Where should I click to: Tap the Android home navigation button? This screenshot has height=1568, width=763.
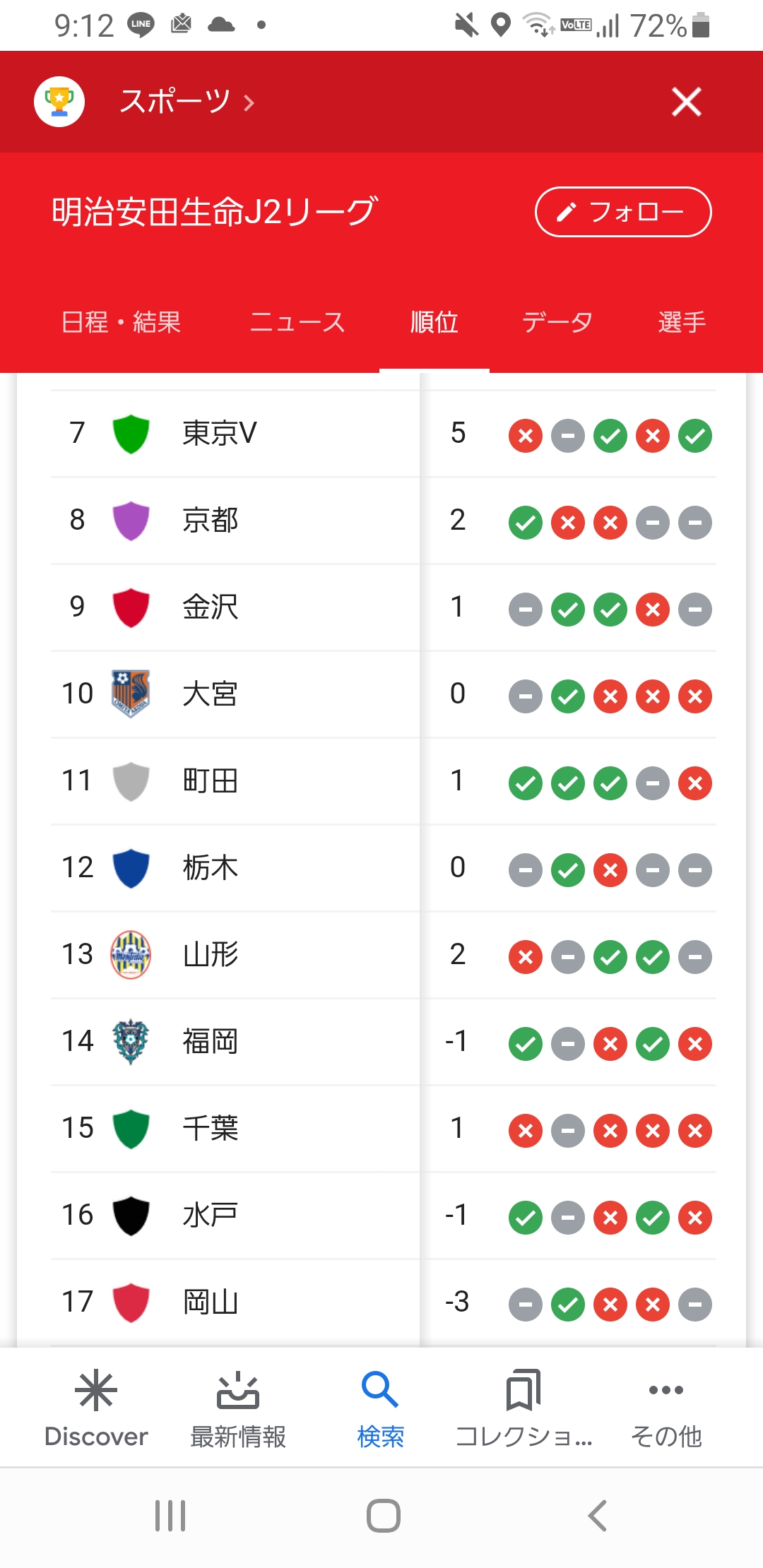point(384,1516)
